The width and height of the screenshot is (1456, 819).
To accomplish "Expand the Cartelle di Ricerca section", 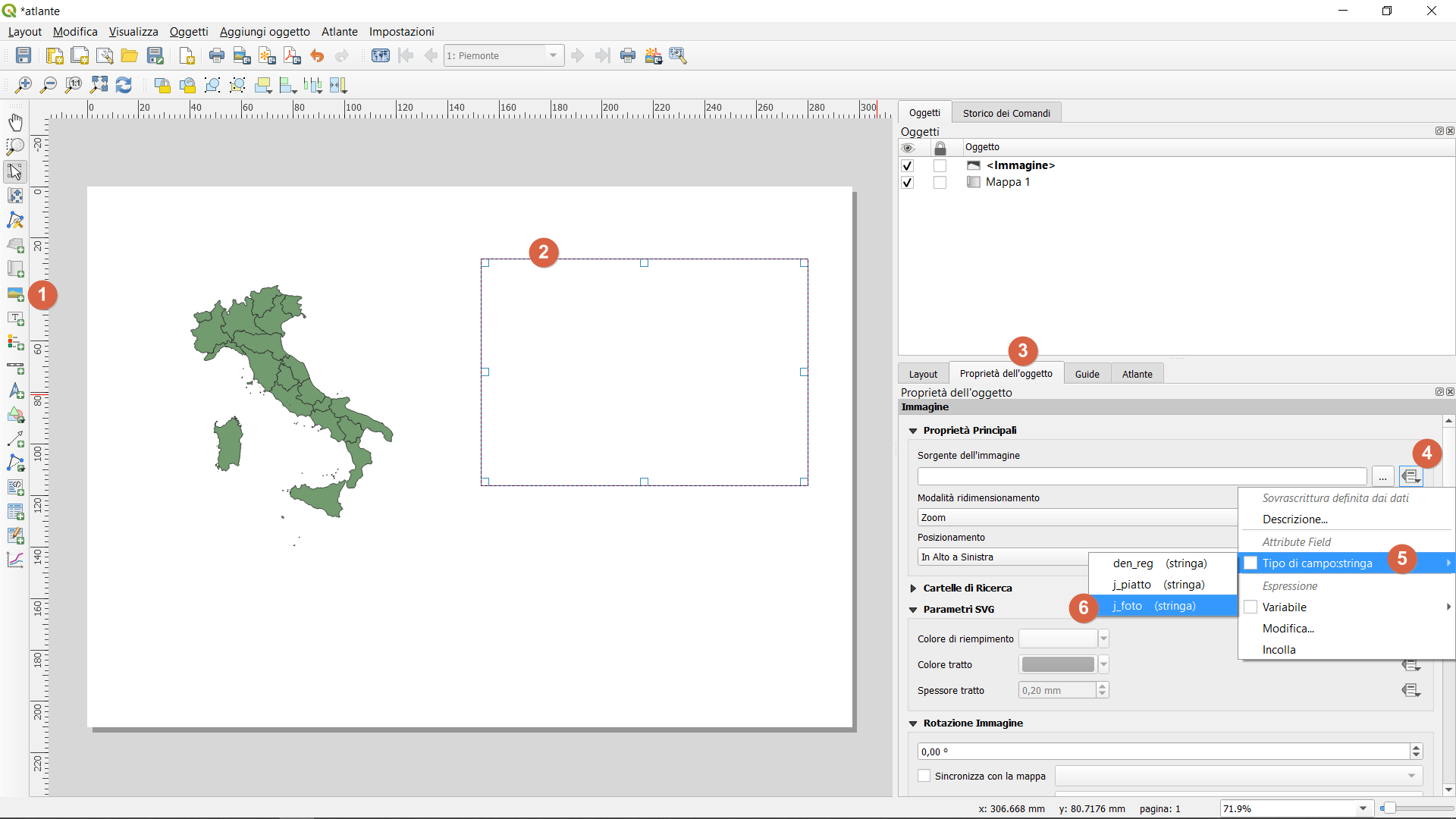I will 913,588.
